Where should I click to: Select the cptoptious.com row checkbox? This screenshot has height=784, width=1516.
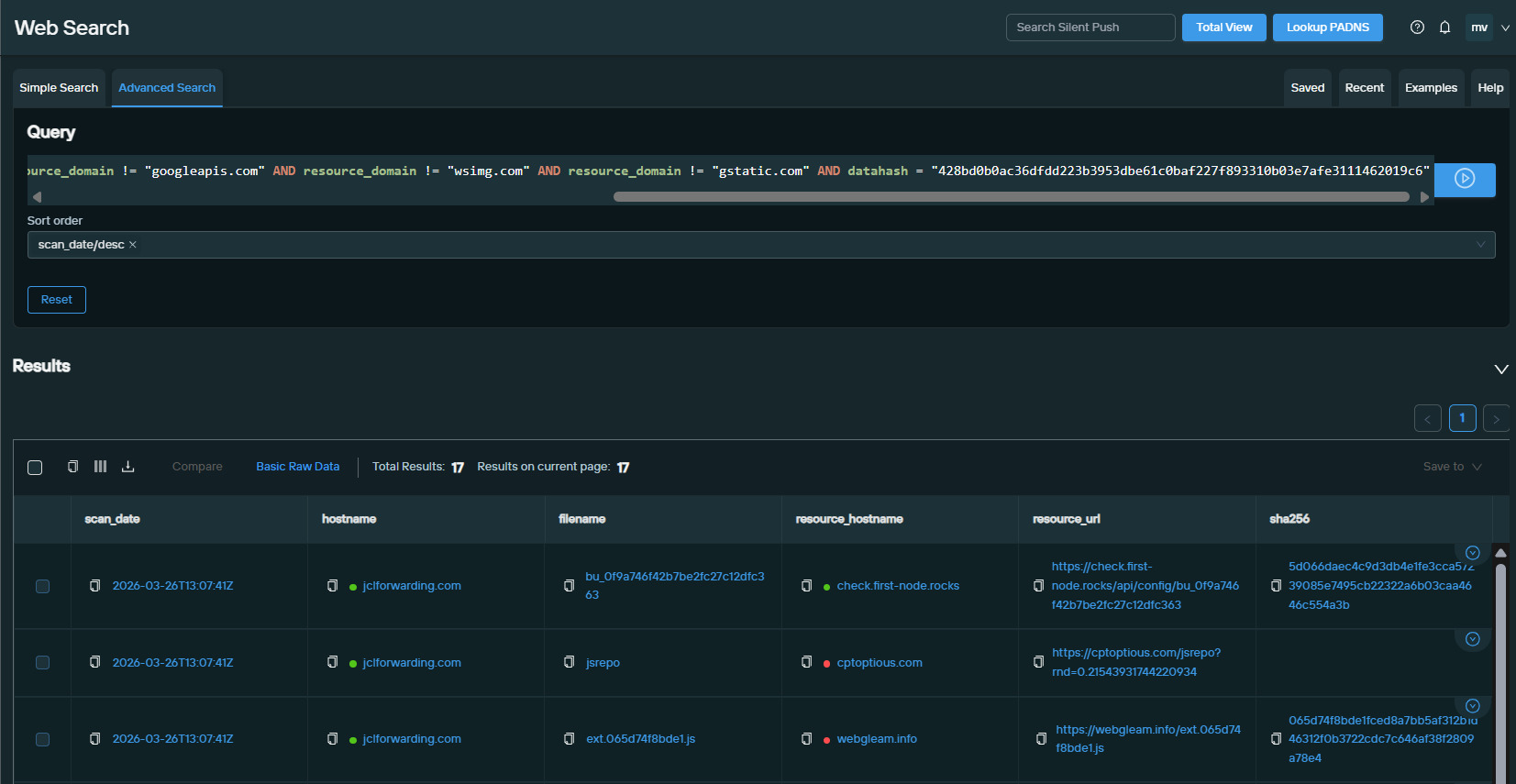tap(42, 662)
